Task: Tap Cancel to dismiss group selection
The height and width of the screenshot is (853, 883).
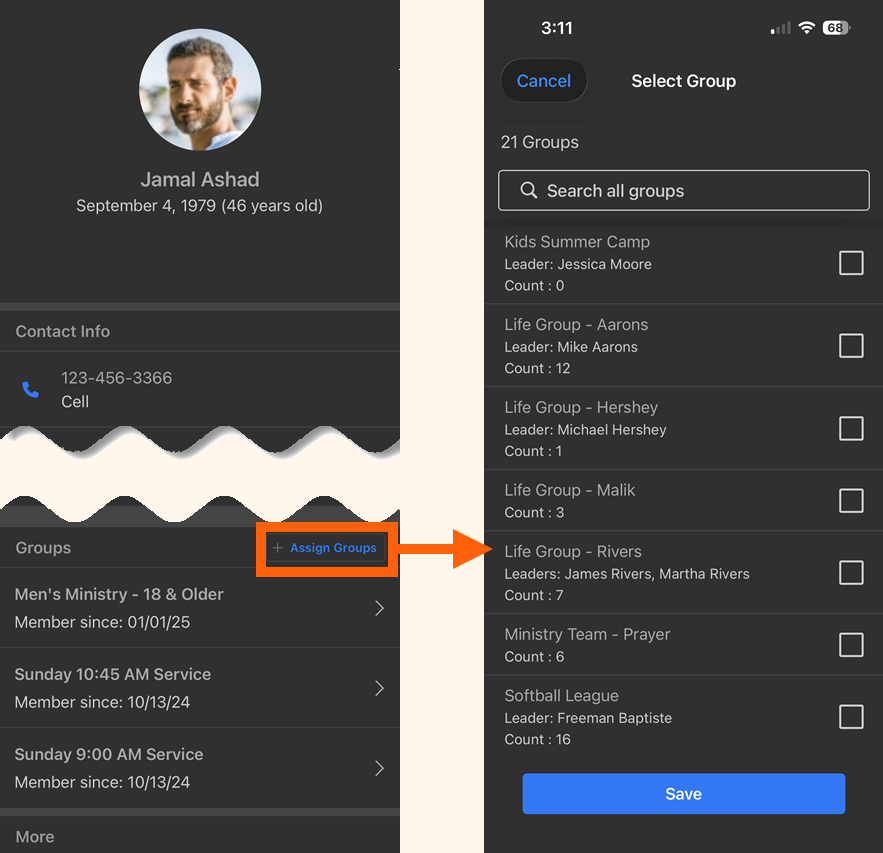Action: 543,81
